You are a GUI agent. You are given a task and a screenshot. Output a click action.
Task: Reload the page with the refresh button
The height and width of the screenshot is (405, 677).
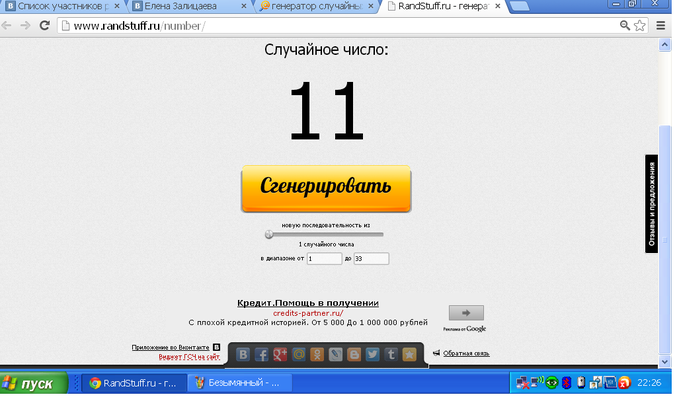pyautogui.click(x=44, y=25)
